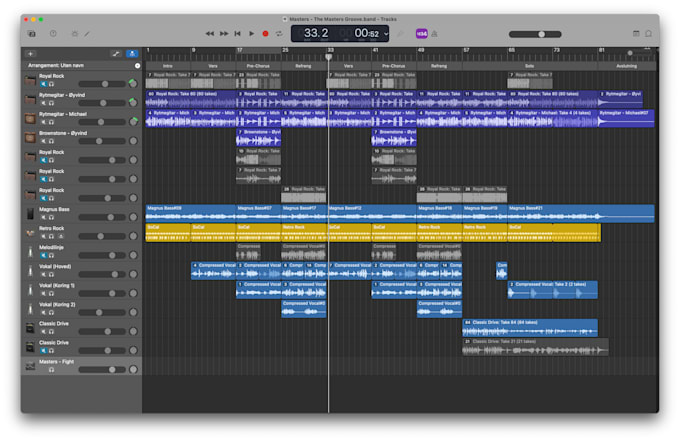Click the 33.2 bar position display
This screenshot has height=441, width=680.
point(316,33)
